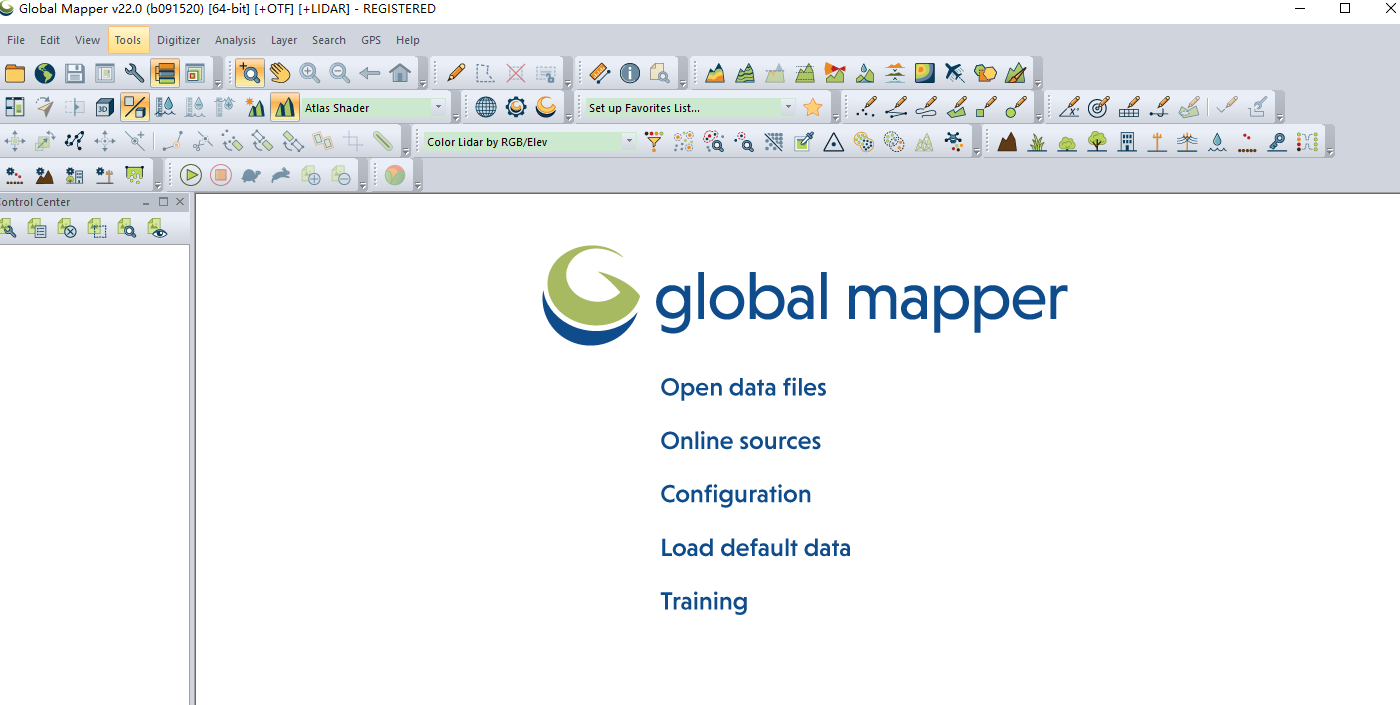Open layer Options via wrench in Control Center
The width and height of the screenshot is (1400, 705).
point(9,229)
